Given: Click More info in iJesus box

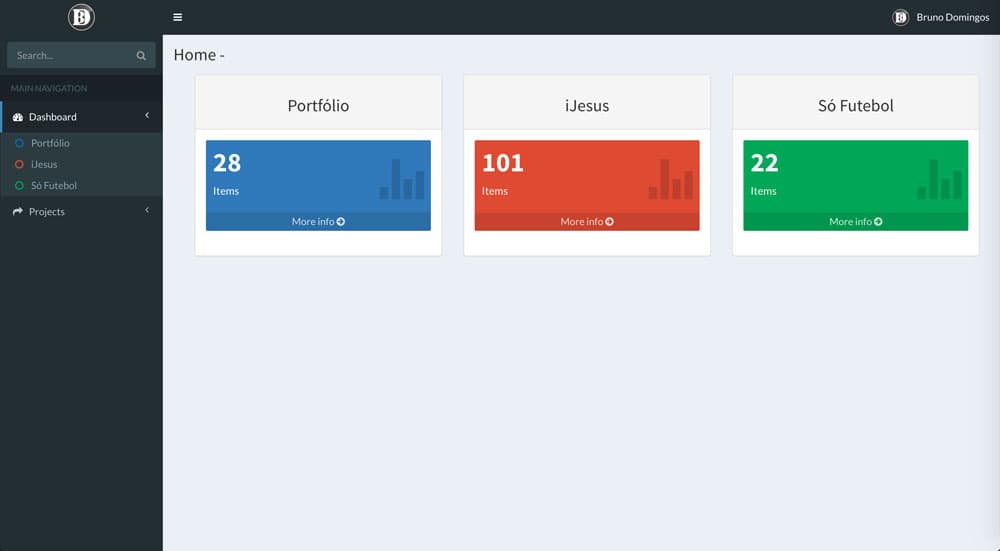Looking at the screenshot, I should [x=587, y=222].
